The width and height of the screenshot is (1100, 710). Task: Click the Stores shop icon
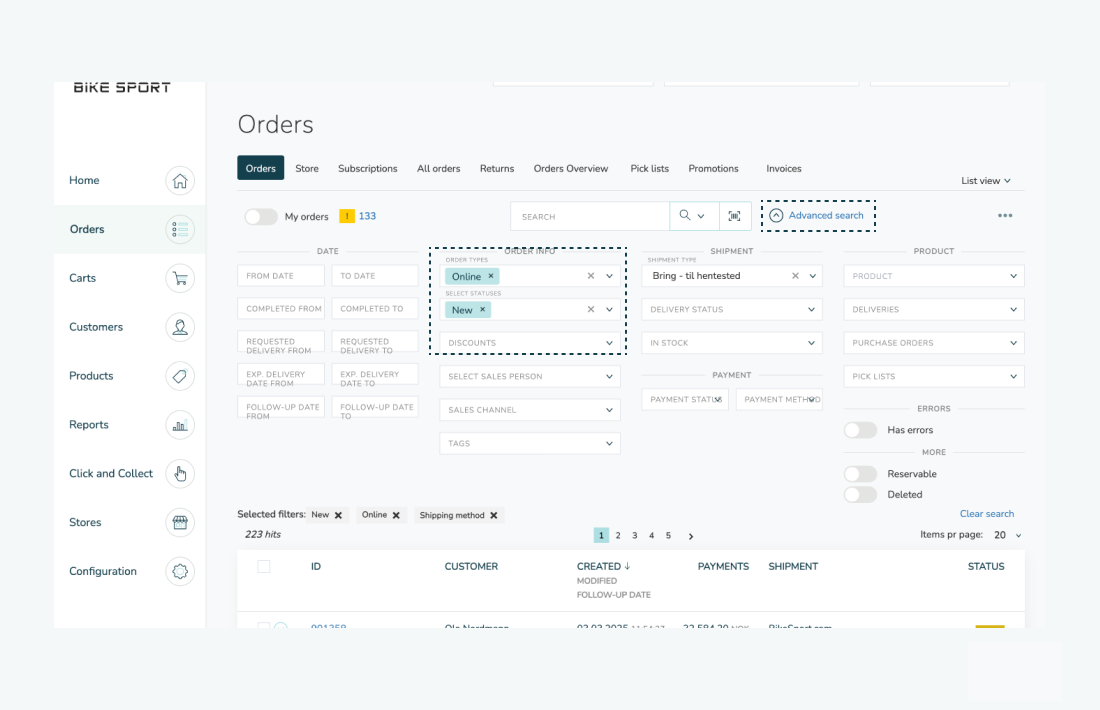(x=180, y=523)
